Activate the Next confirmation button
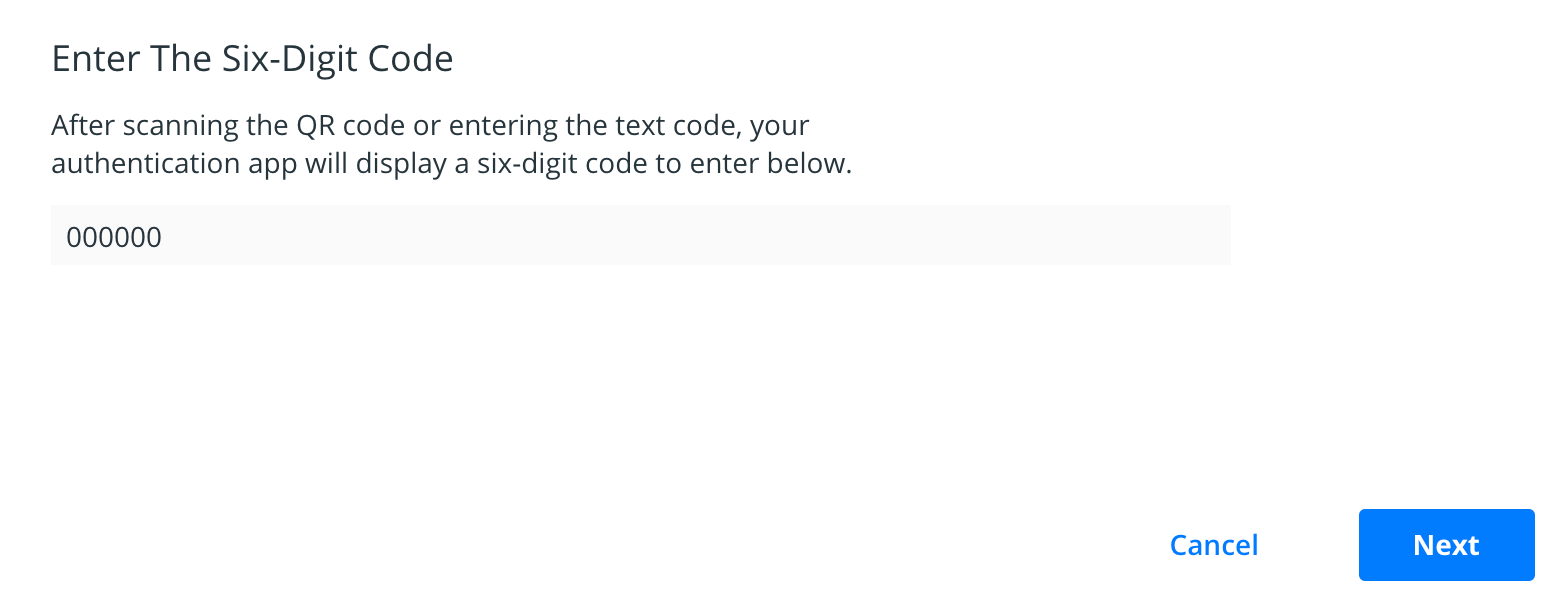 (1445, 545)
